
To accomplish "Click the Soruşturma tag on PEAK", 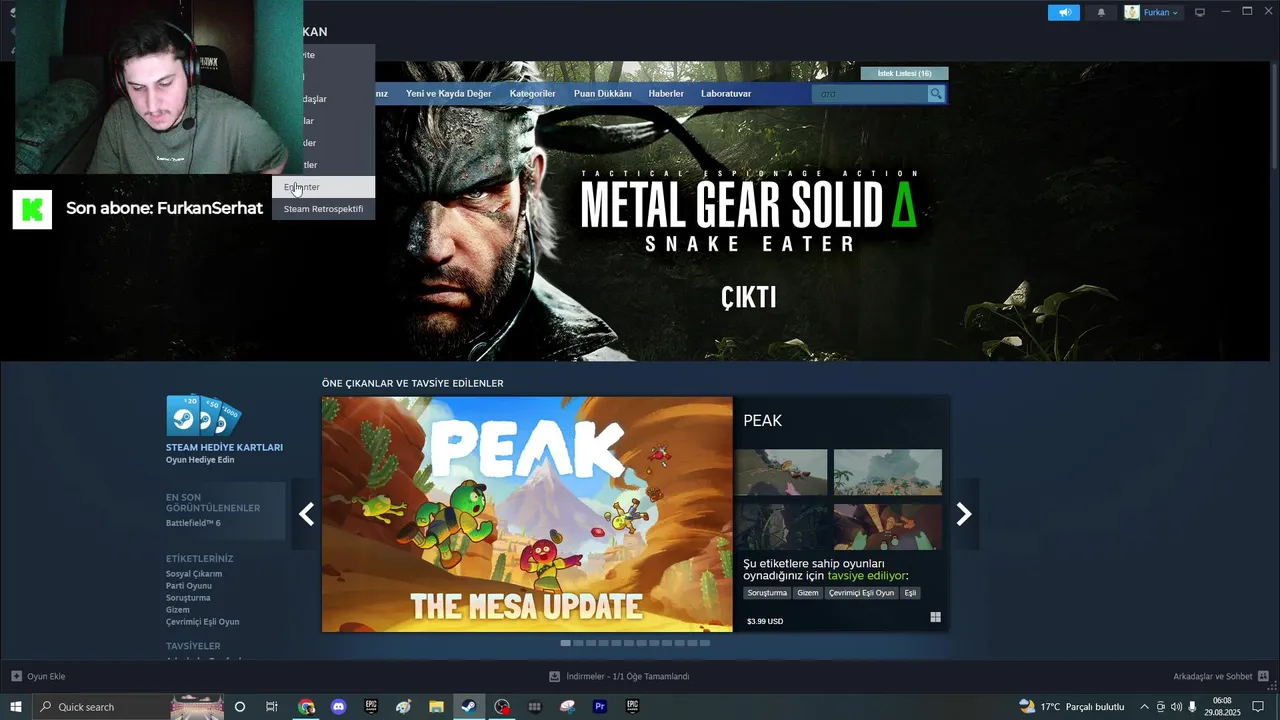I will click(x=767, y=593).
